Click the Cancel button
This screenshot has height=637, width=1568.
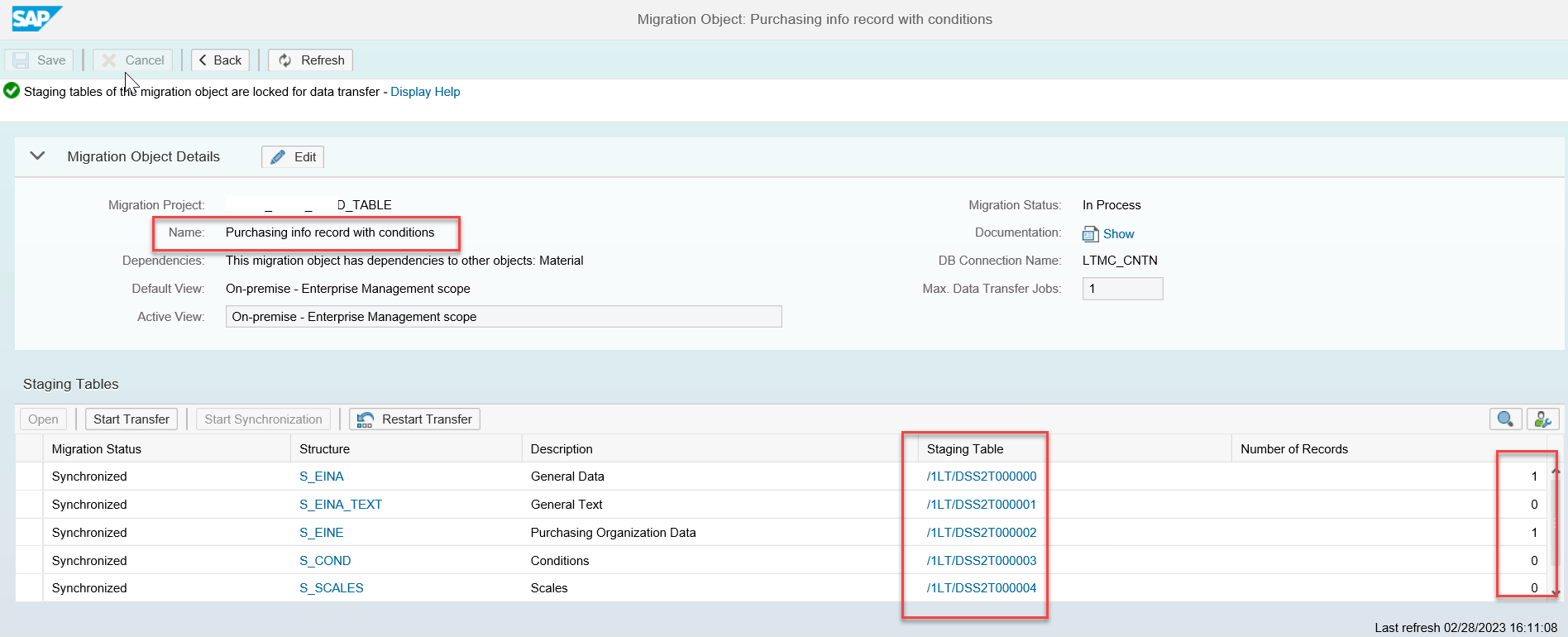point(132,60)
